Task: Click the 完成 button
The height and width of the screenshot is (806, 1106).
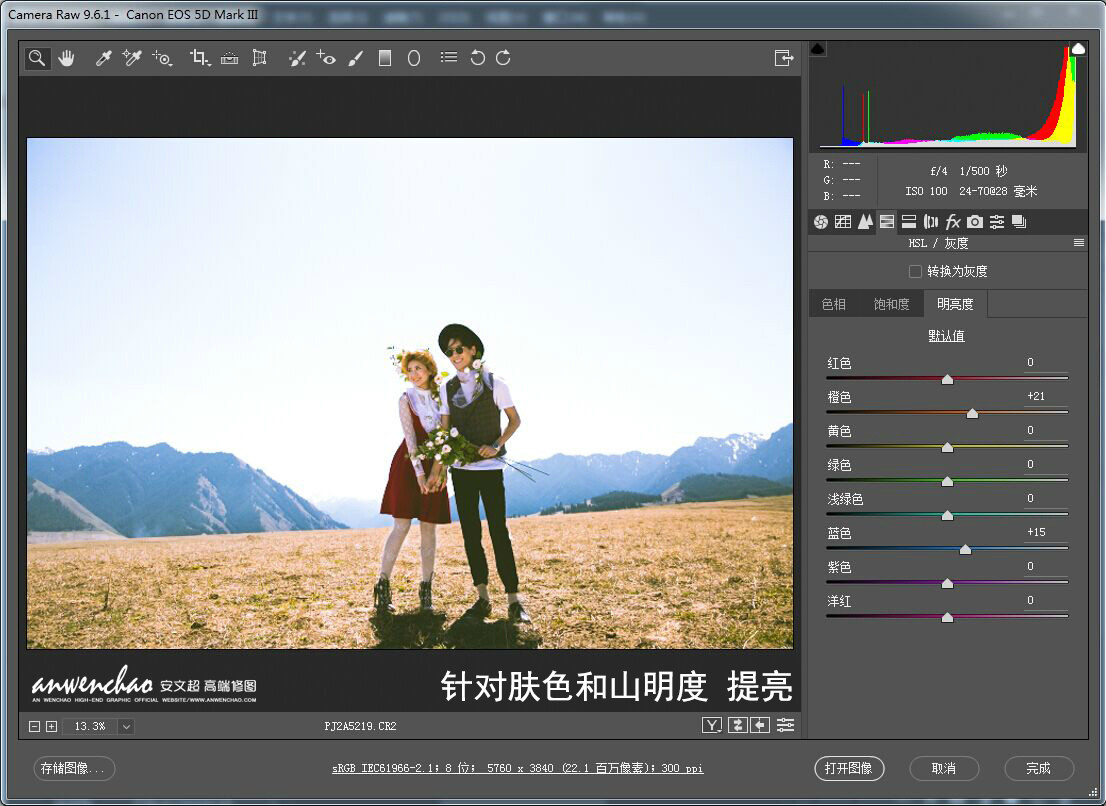Action: [1038, 768]
